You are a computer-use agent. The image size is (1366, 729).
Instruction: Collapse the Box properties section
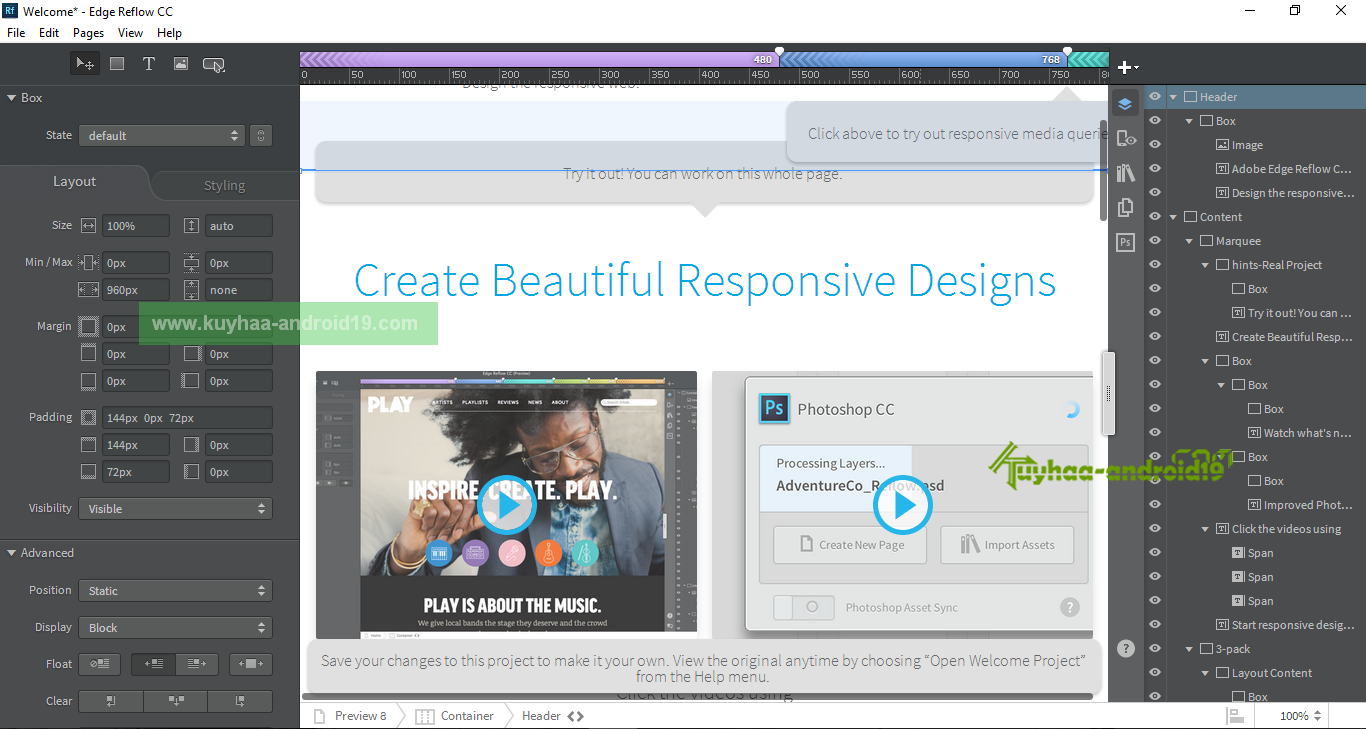[11, 98]
